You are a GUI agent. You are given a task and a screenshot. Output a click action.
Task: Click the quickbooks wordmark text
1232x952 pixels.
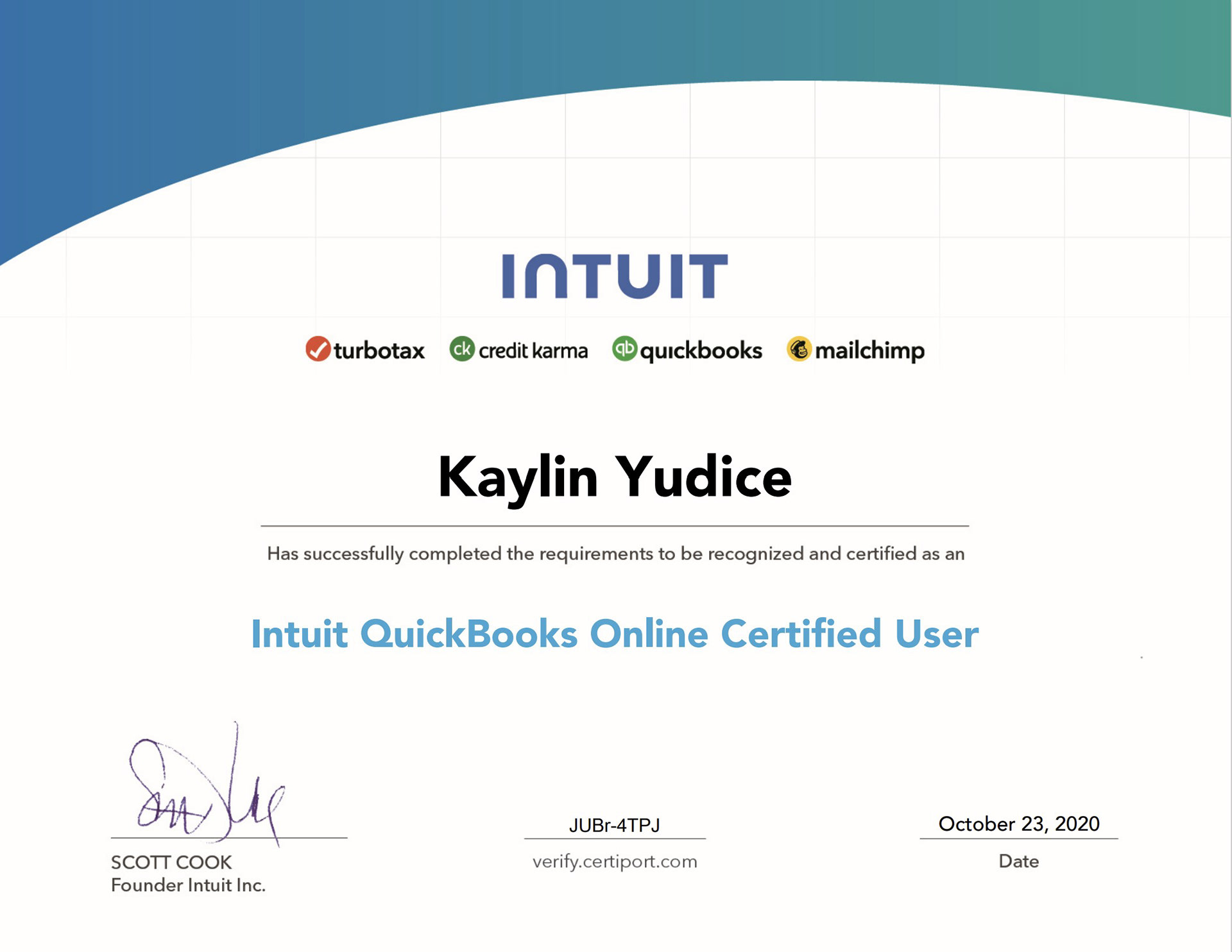701,352
